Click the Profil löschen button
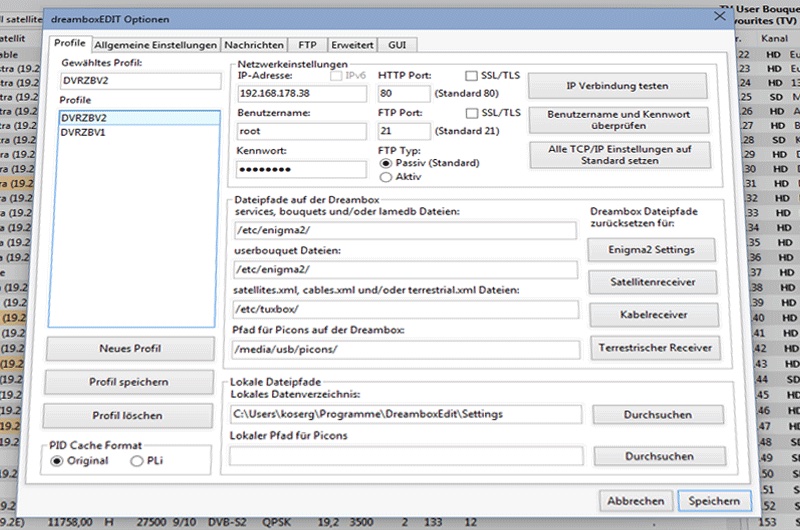 coord(128,416)
